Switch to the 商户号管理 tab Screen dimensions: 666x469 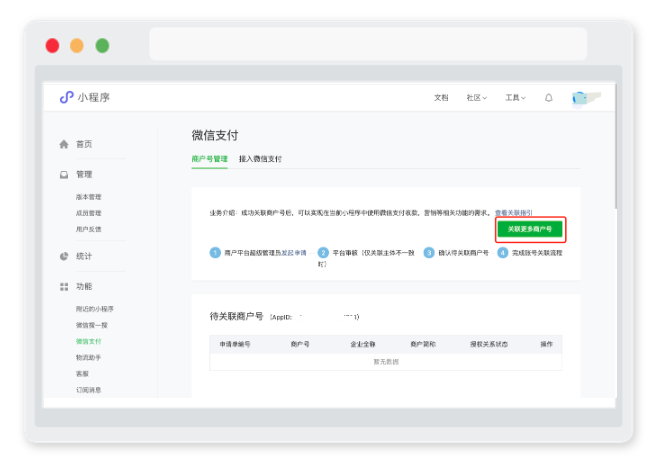(x=209, y=159)
